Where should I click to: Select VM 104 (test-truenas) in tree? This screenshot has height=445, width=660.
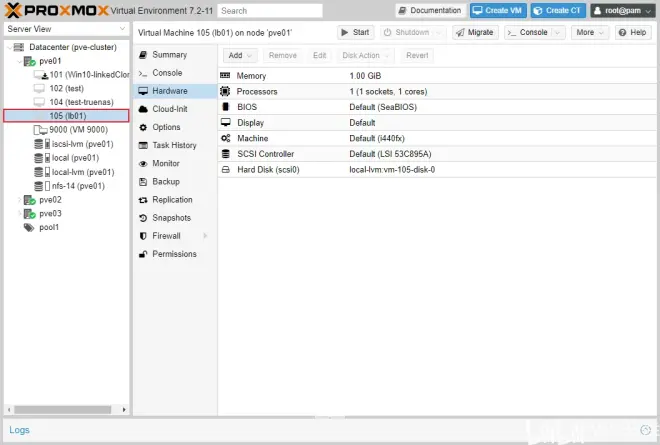[x=66, y=102]
